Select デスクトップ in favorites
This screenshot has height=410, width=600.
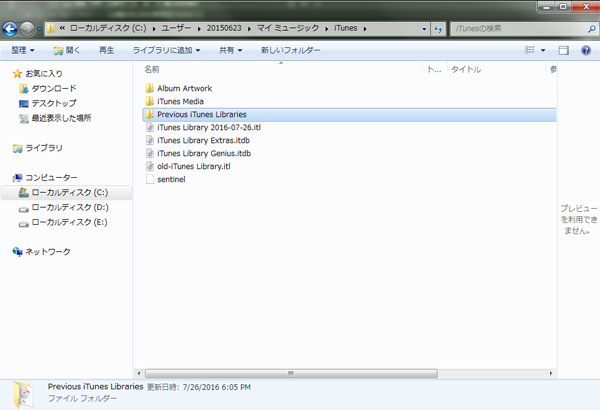coord(48,103)
